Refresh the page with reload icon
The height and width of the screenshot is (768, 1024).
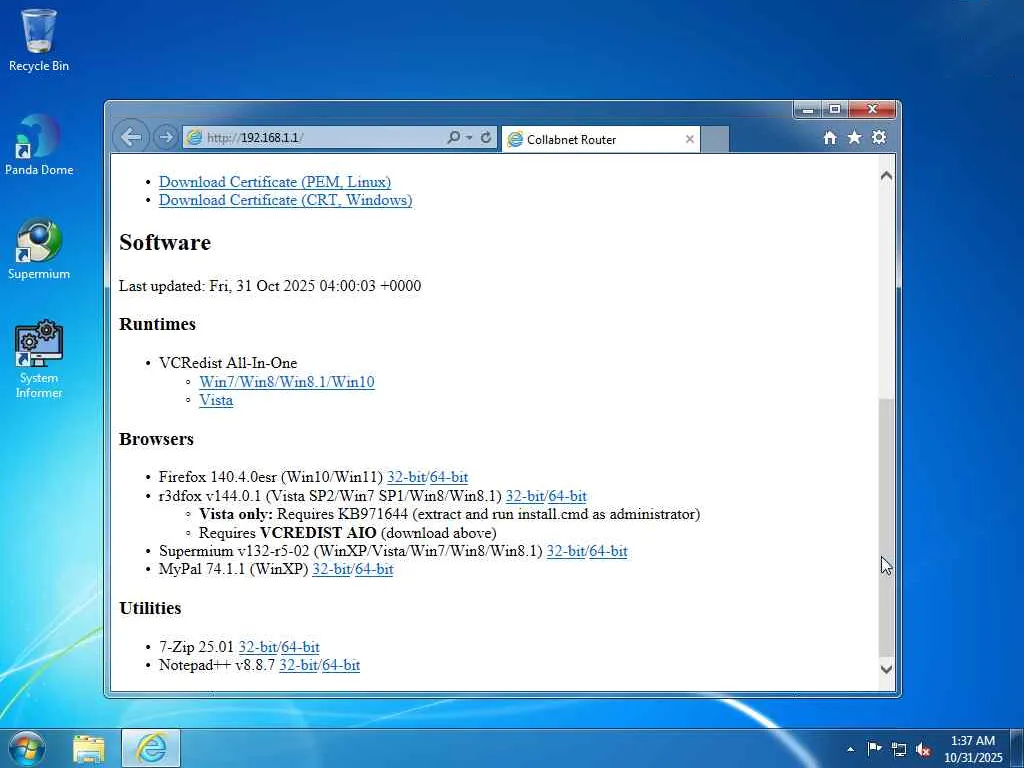pyautogui.click(x=486, y=138)
